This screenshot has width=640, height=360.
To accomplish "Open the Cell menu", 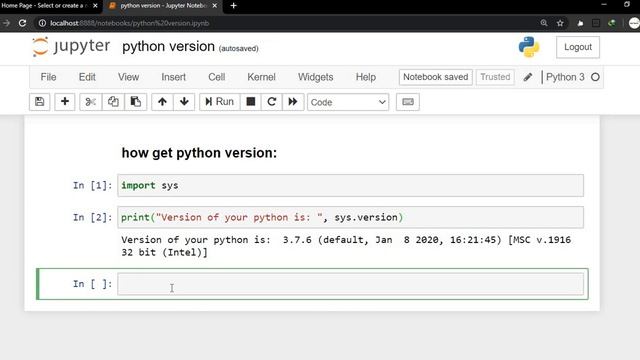I will point(217,77).
